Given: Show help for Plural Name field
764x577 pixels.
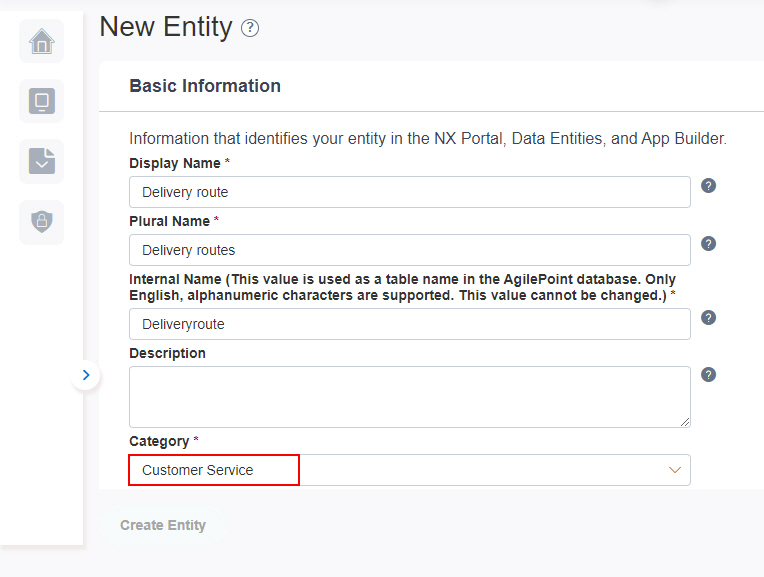Looking at the screenshot, I should coord(708,244).
